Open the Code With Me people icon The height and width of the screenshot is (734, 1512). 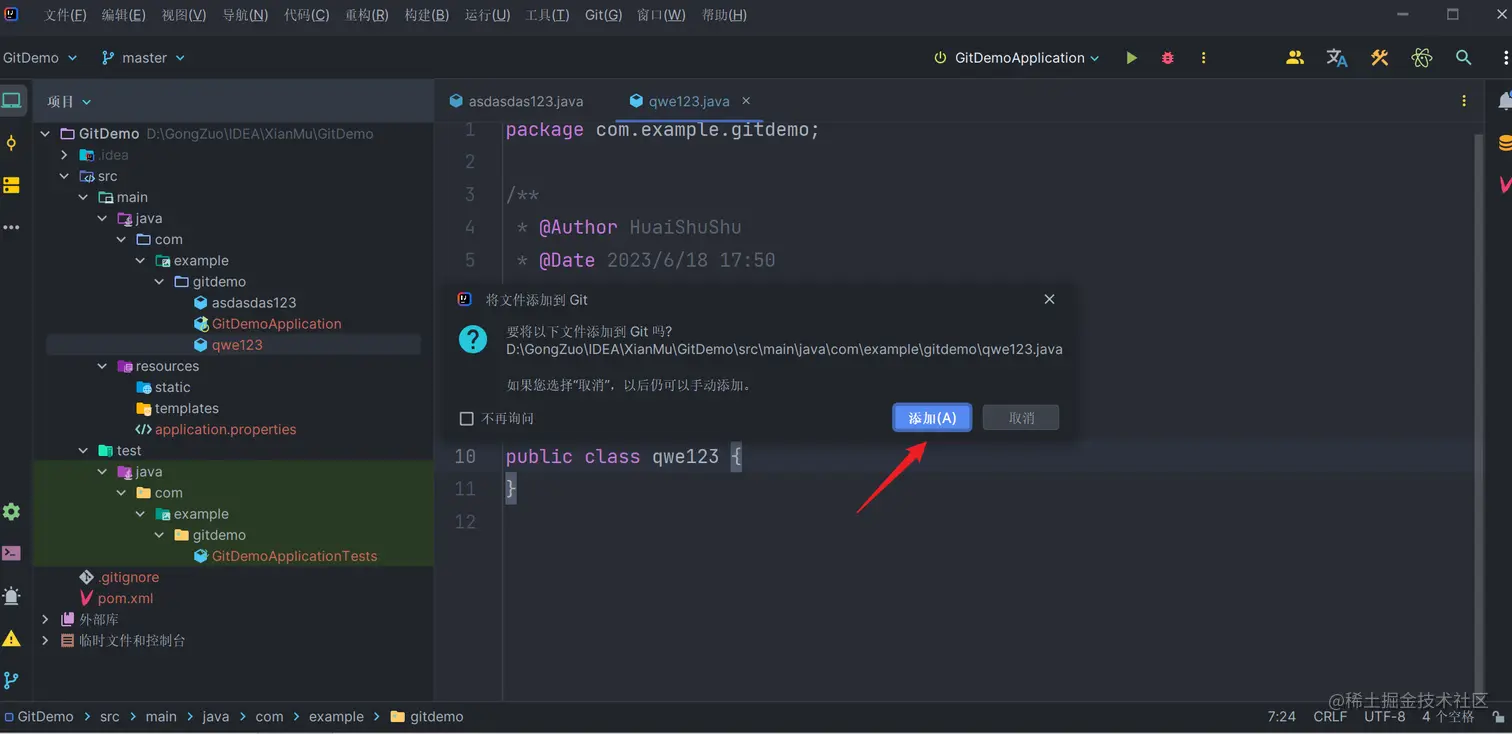pyautogui.click(x=1294, y=57)
